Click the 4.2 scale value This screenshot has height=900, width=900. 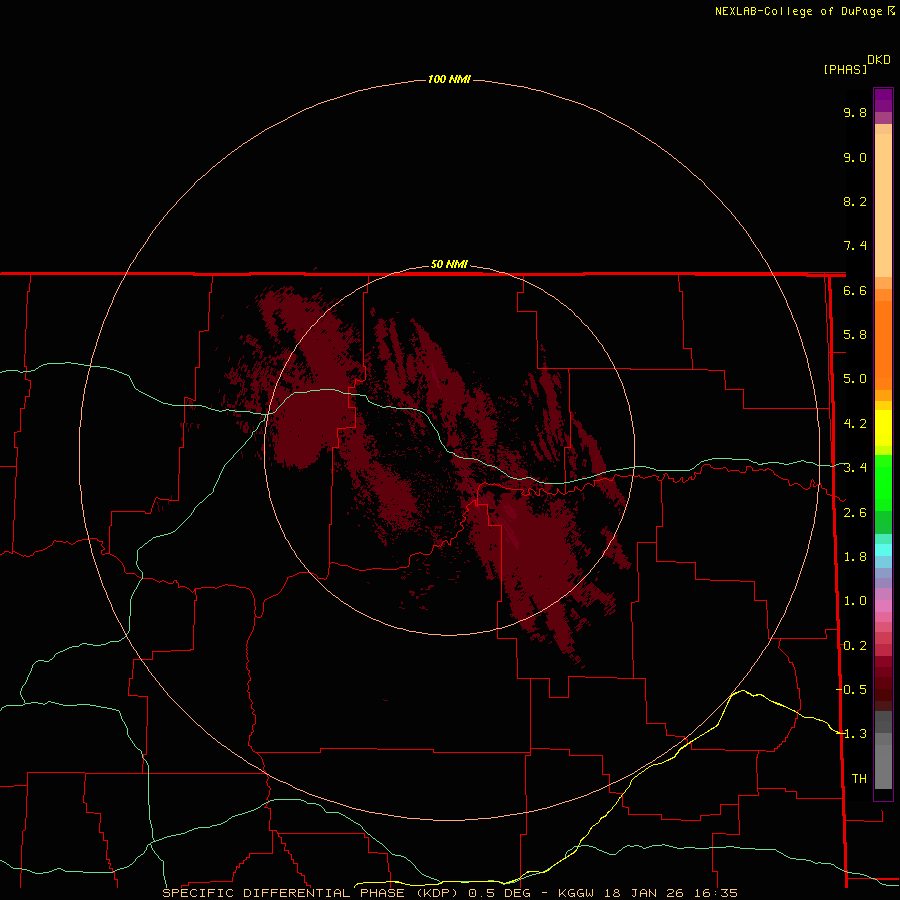point(855,424)
